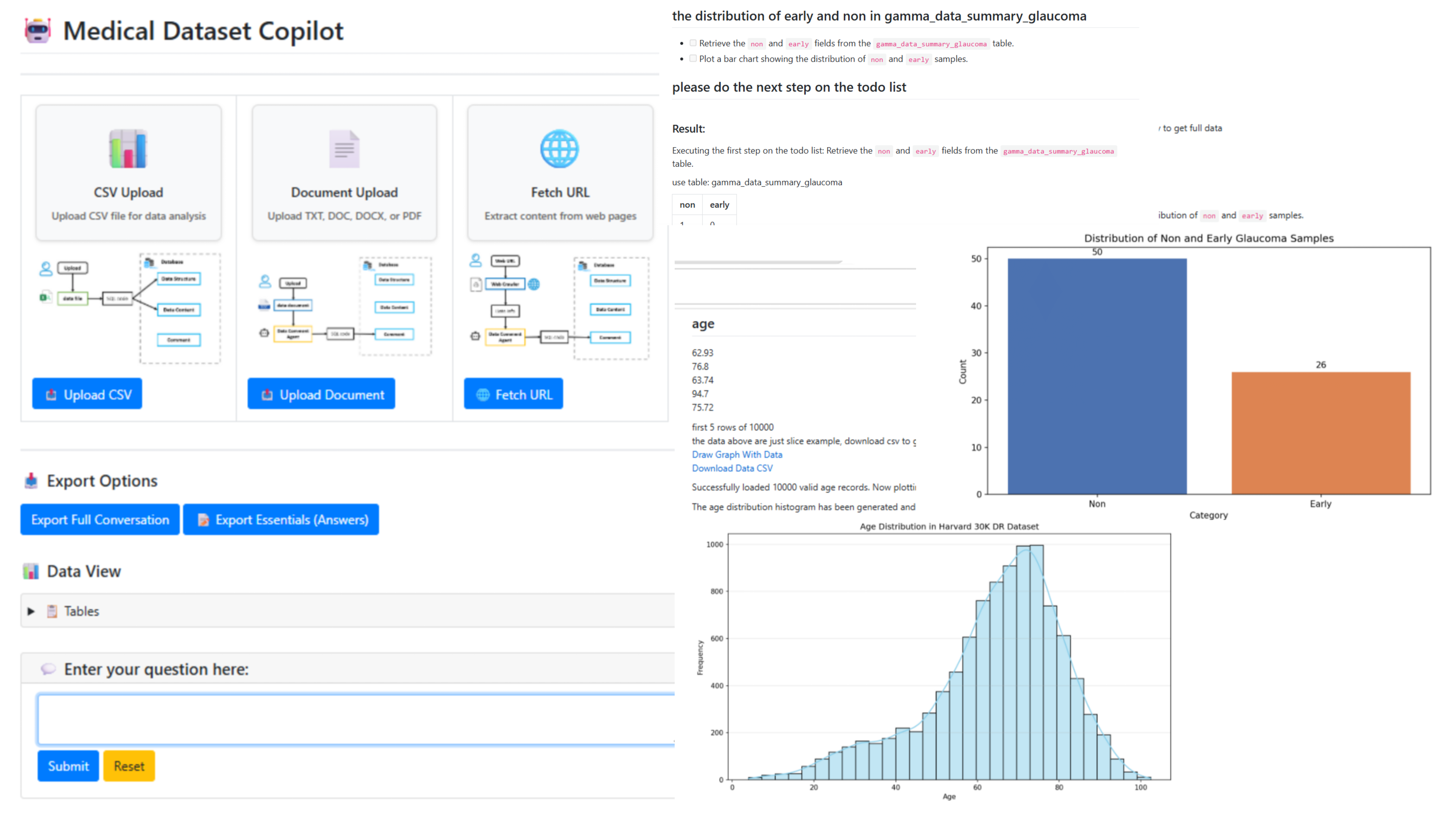Click the 'Data View' heading text
Image resolution: width=1456 pixels, height=819 pixels.
coord(84,572)
